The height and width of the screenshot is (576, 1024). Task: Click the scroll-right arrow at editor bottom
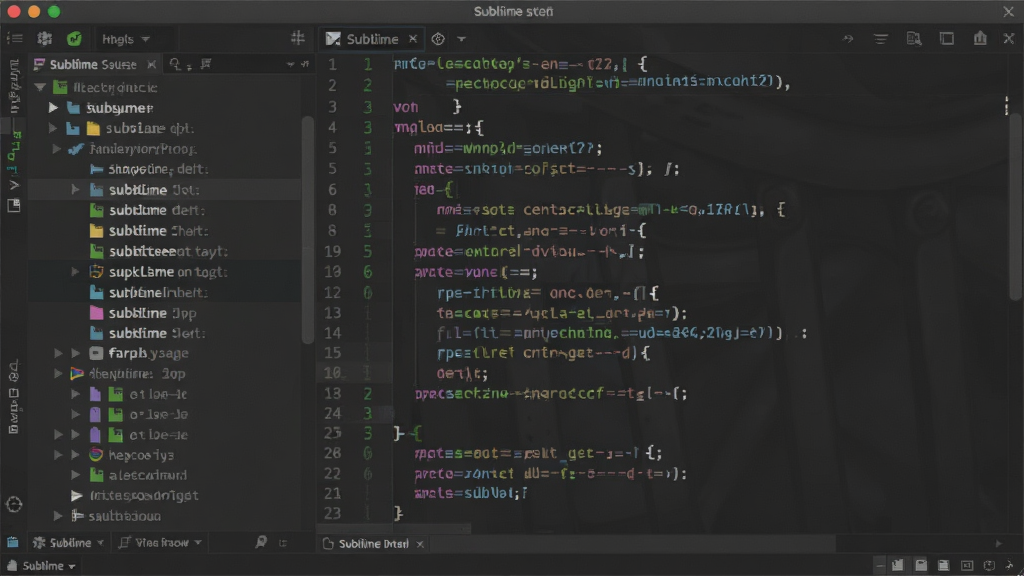pyautogui.click(x=999, y=543)
